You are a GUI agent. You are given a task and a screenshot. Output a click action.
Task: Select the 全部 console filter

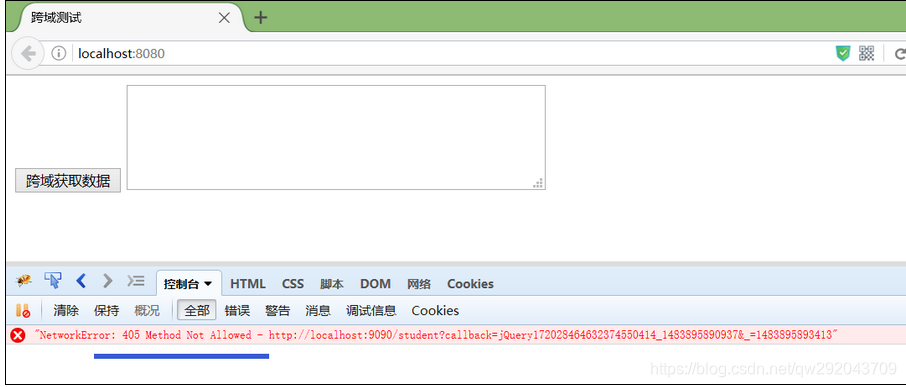coord(196,310)
